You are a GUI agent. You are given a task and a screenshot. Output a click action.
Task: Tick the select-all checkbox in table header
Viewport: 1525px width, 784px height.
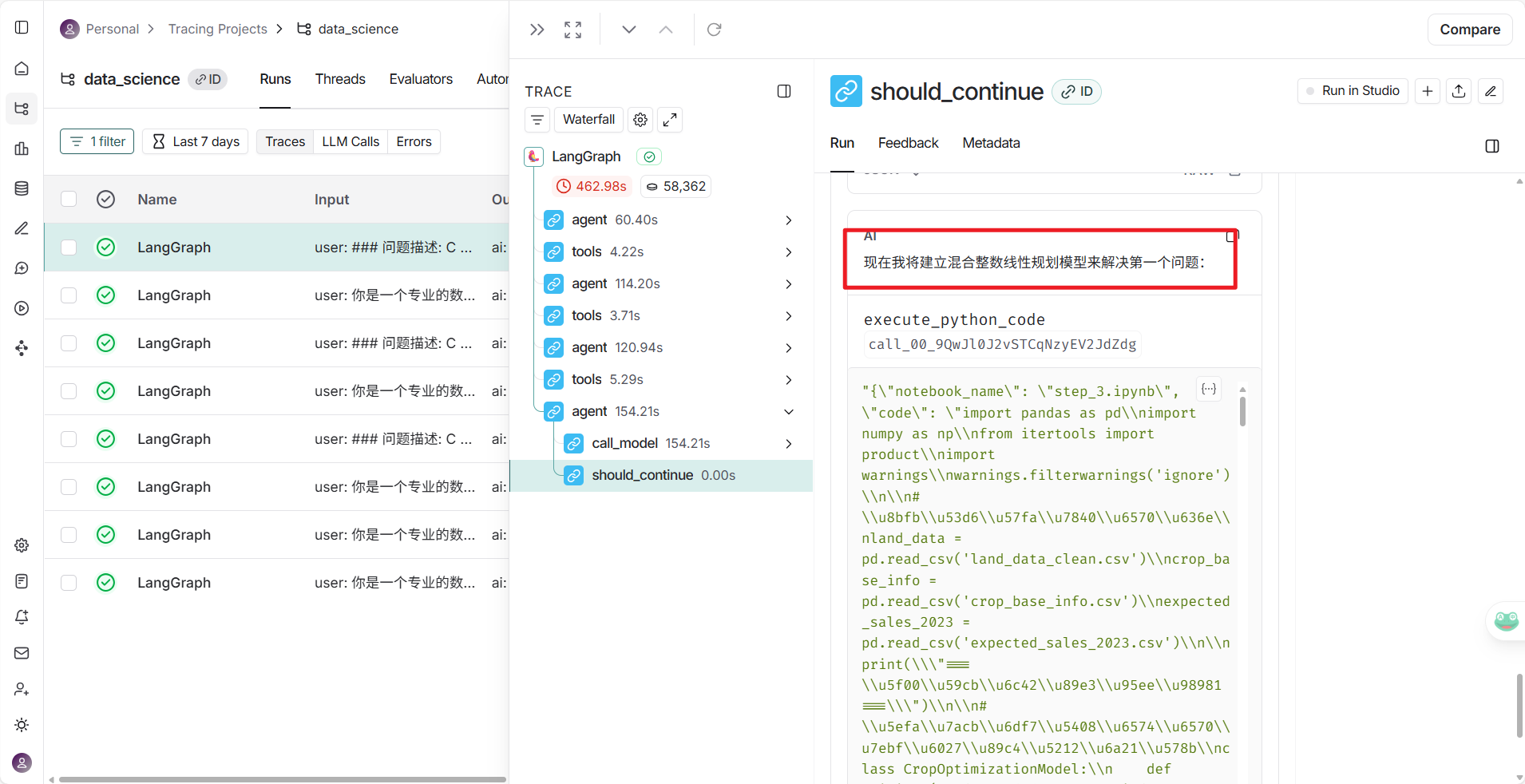(x=69, y=199)
